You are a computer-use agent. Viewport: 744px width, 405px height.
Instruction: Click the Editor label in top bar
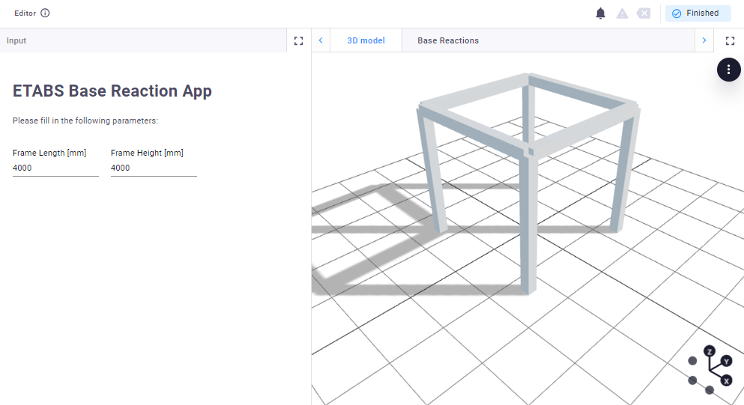(x=25, y=13)
